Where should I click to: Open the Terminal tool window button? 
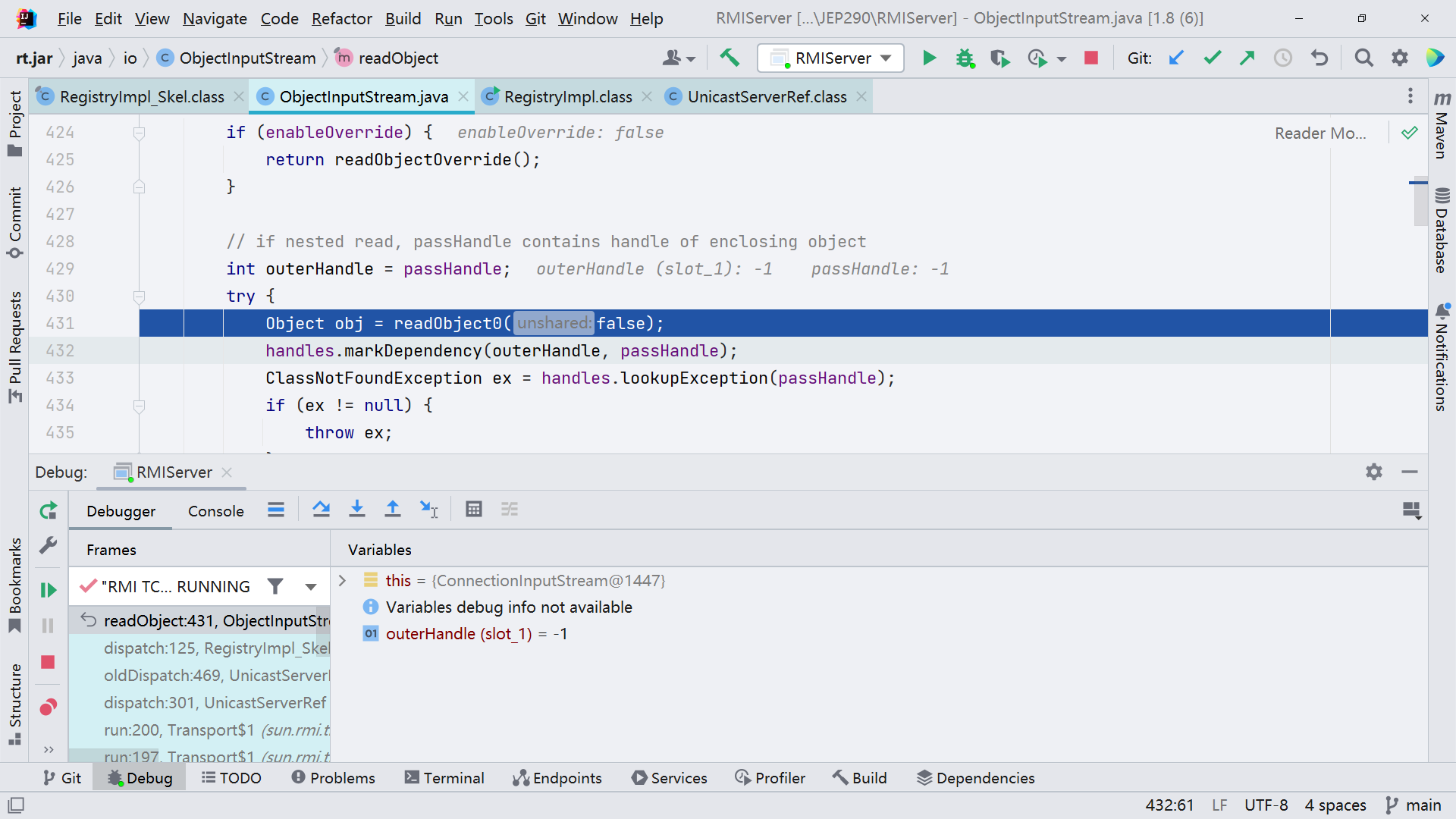[444, 778]
